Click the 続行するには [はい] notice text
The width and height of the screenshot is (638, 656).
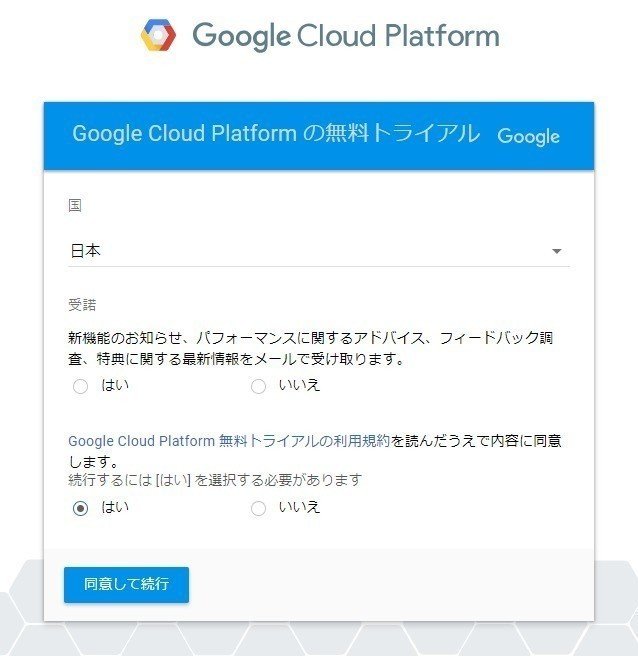tap(215, 480)
